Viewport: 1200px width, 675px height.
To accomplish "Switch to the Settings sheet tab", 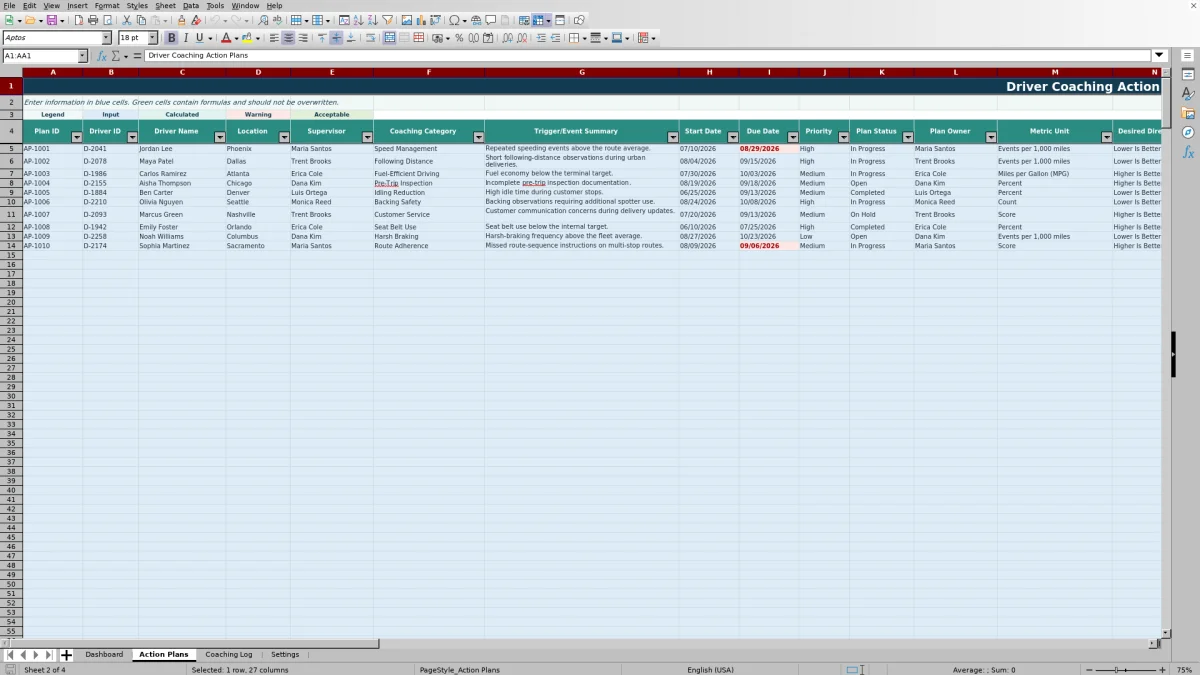I will 285,655.
